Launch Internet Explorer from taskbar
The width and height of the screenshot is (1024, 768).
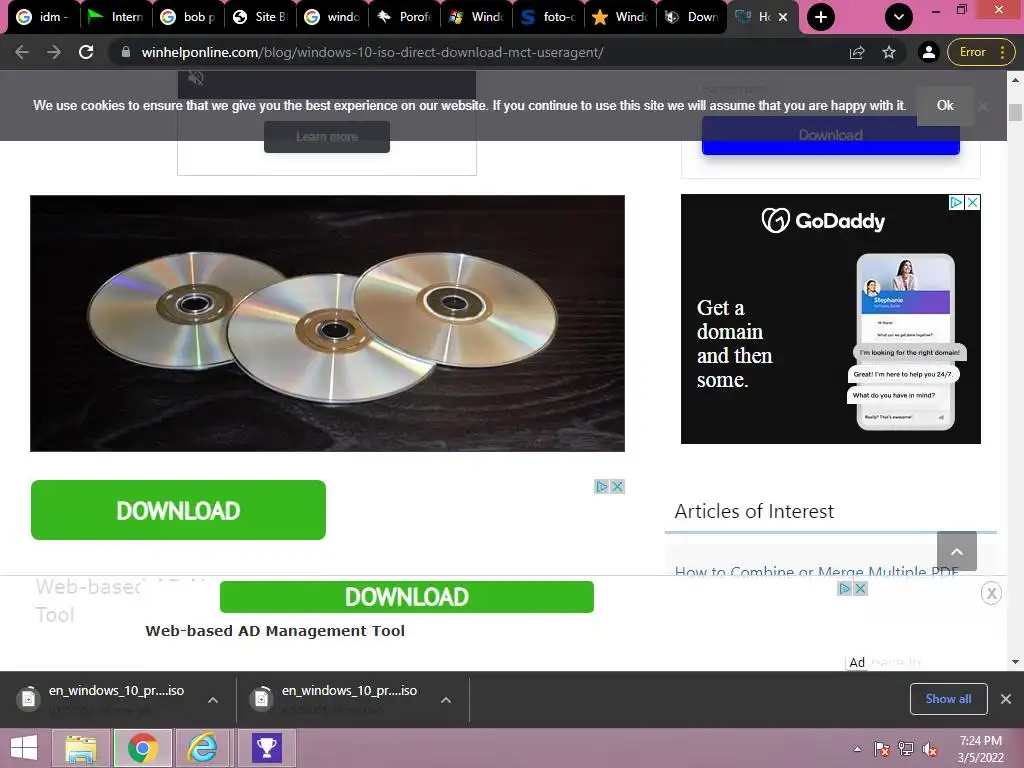[x=202, y=748]
